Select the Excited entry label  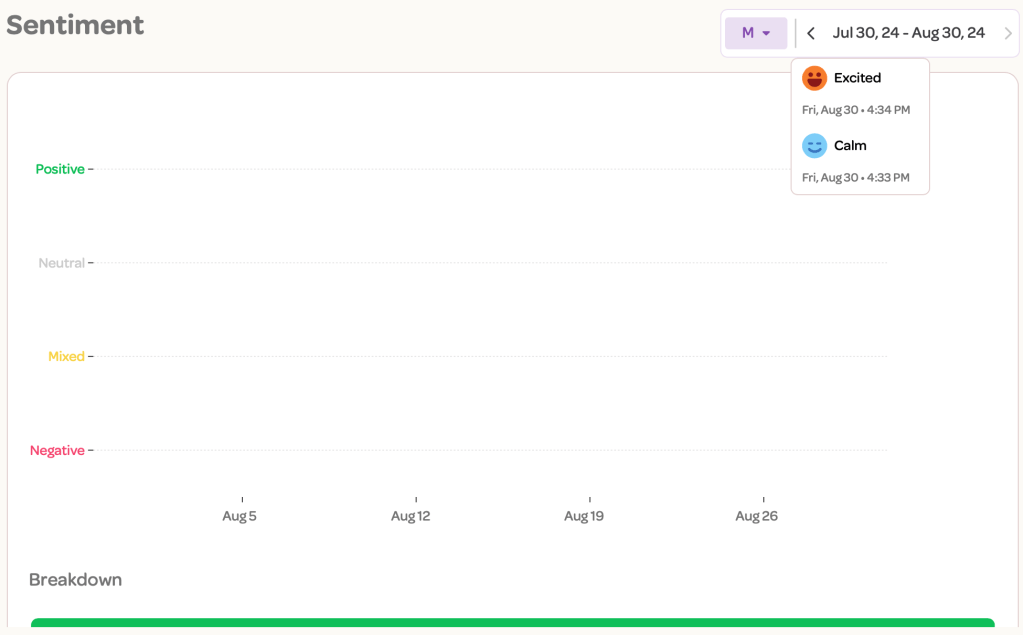(857, 78)
